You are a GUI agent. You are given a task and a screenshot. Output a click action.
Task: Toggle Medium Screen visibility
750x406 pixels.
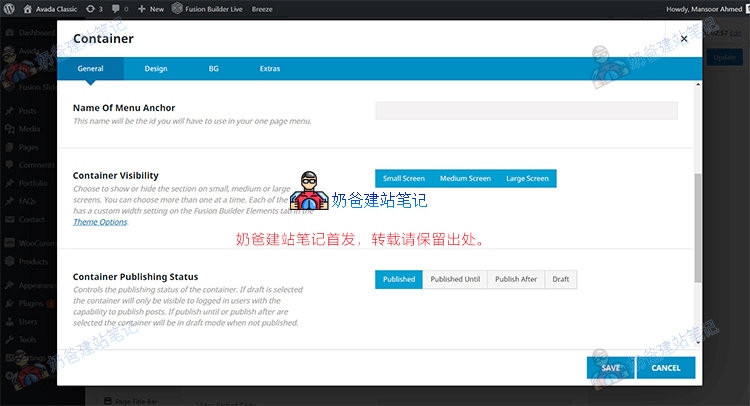coord(465,178)
